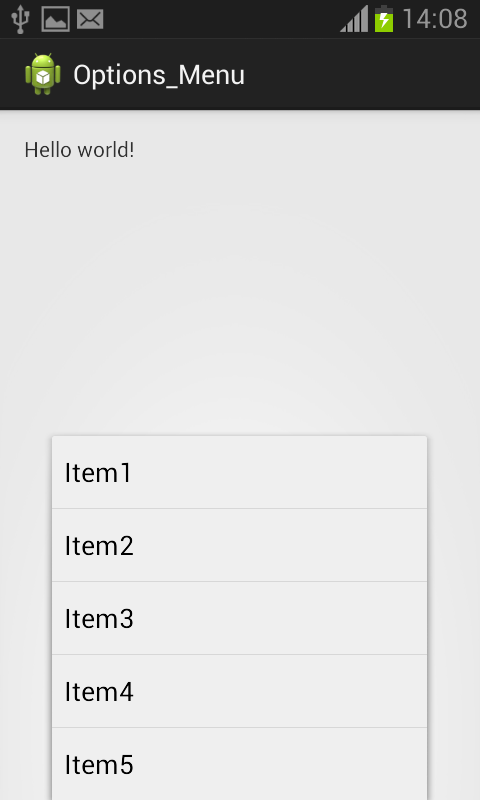The height and width of the screenshot is (805, 482).
Task: Tap empty status bar area between icons
Action: [221, 20]
